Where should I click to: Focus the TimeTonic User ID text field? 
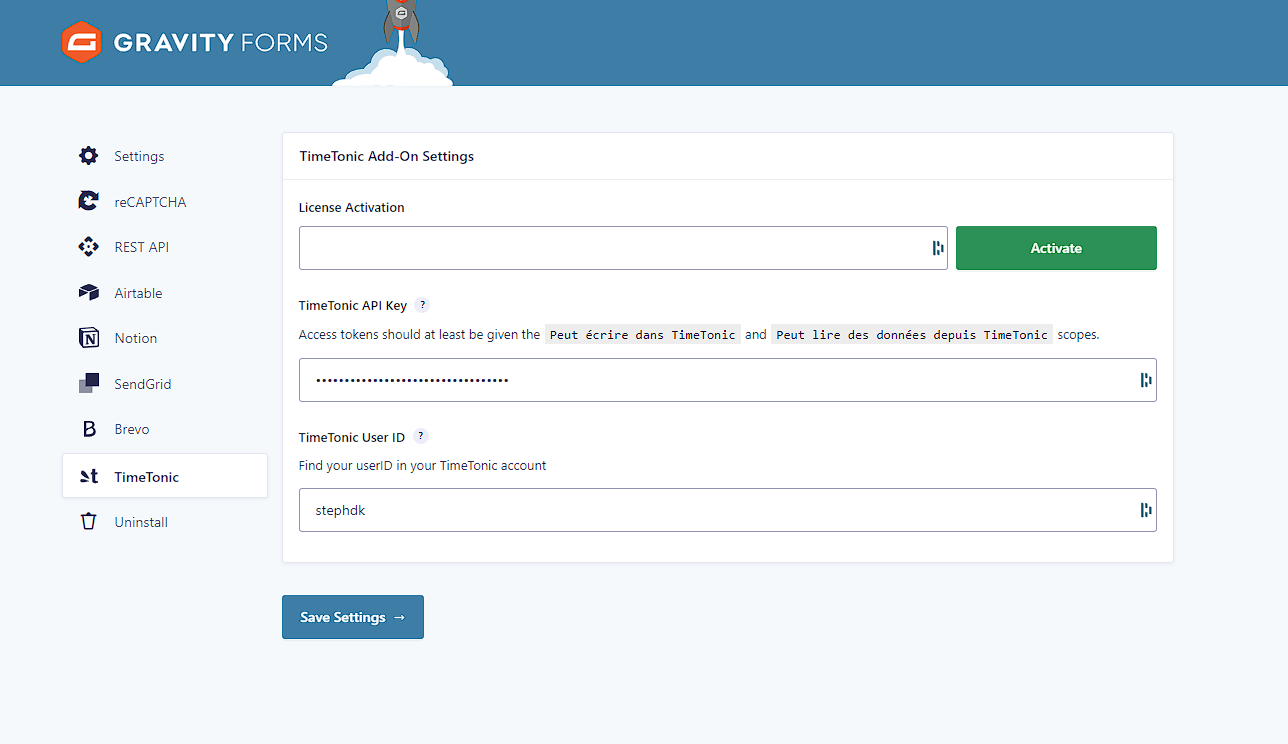pyautogui.click(x=715, y=510)
